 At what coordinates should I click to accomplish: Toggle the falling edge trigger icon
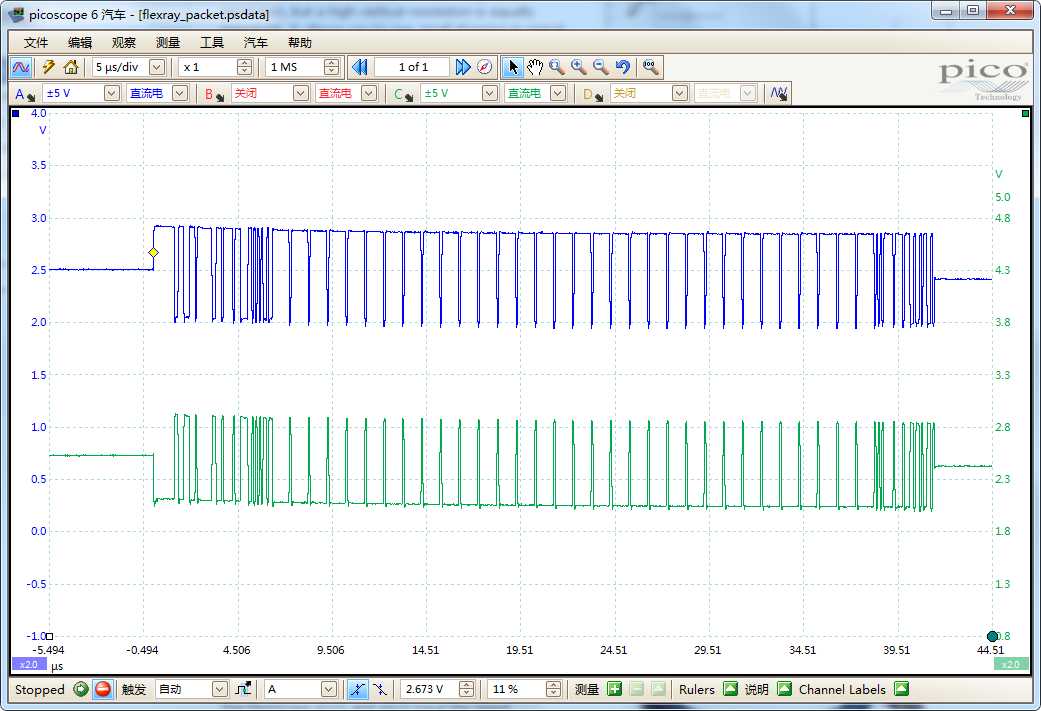click(x=382, y=689)
